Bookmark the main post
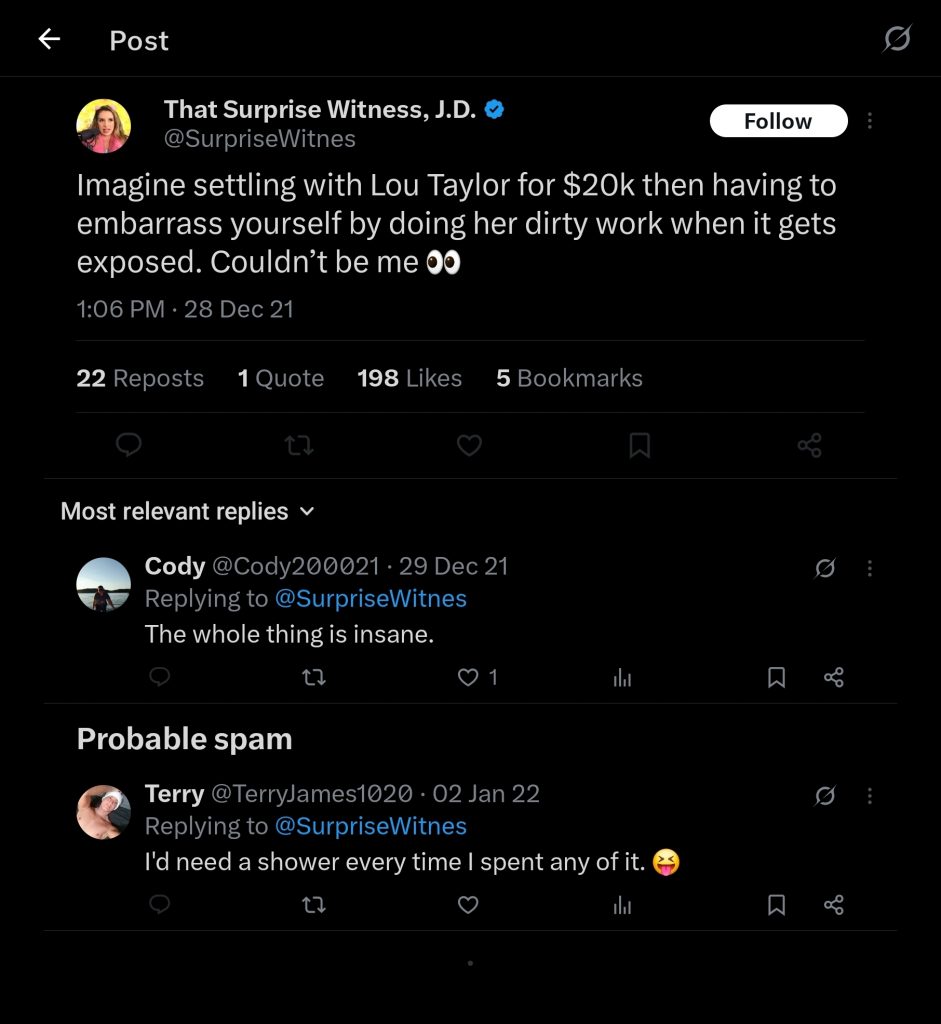941x1024 pixels. pyautogui.click(x=639, y=445)
